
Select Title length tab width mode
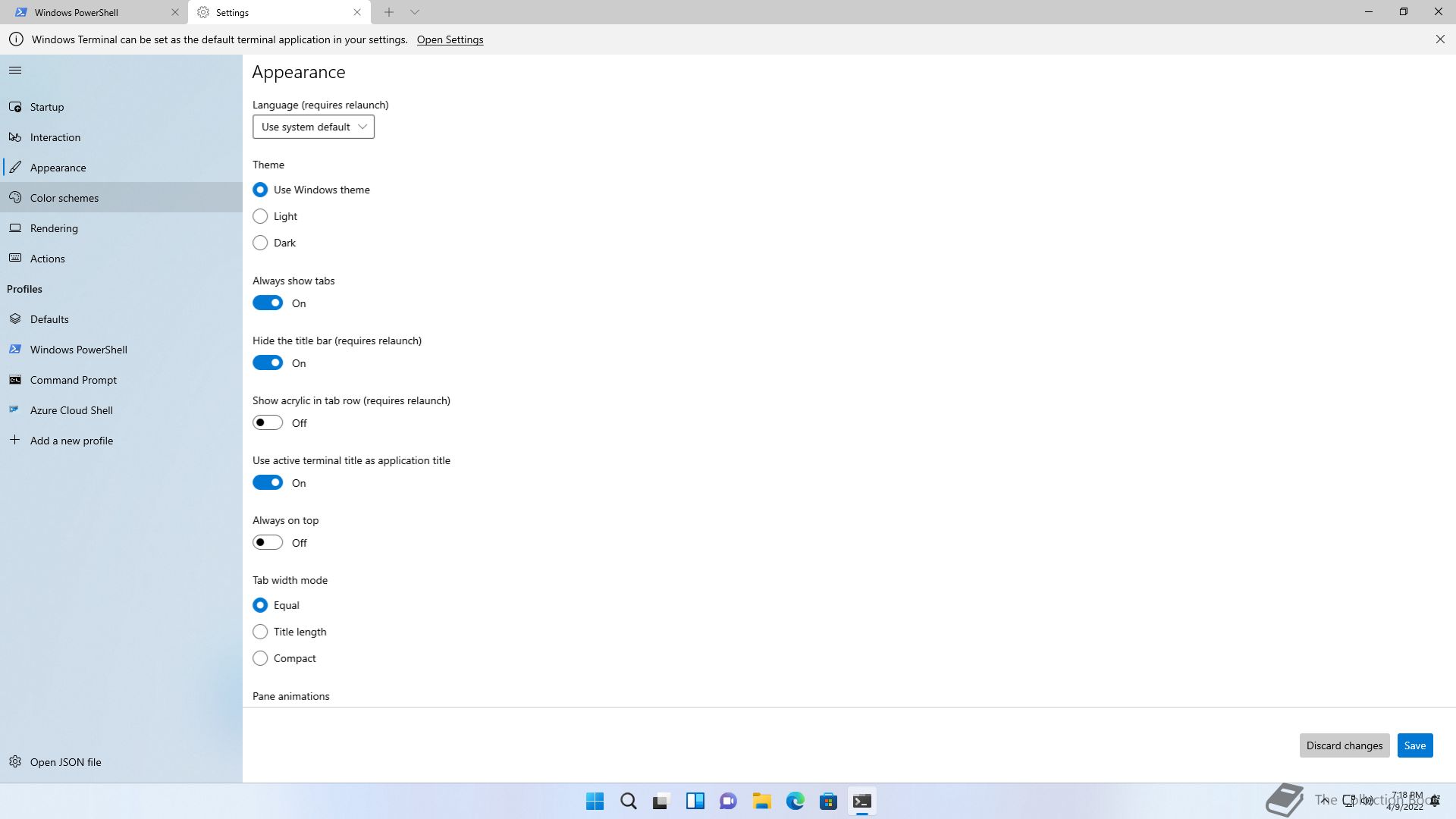click(x=260, y=632)
